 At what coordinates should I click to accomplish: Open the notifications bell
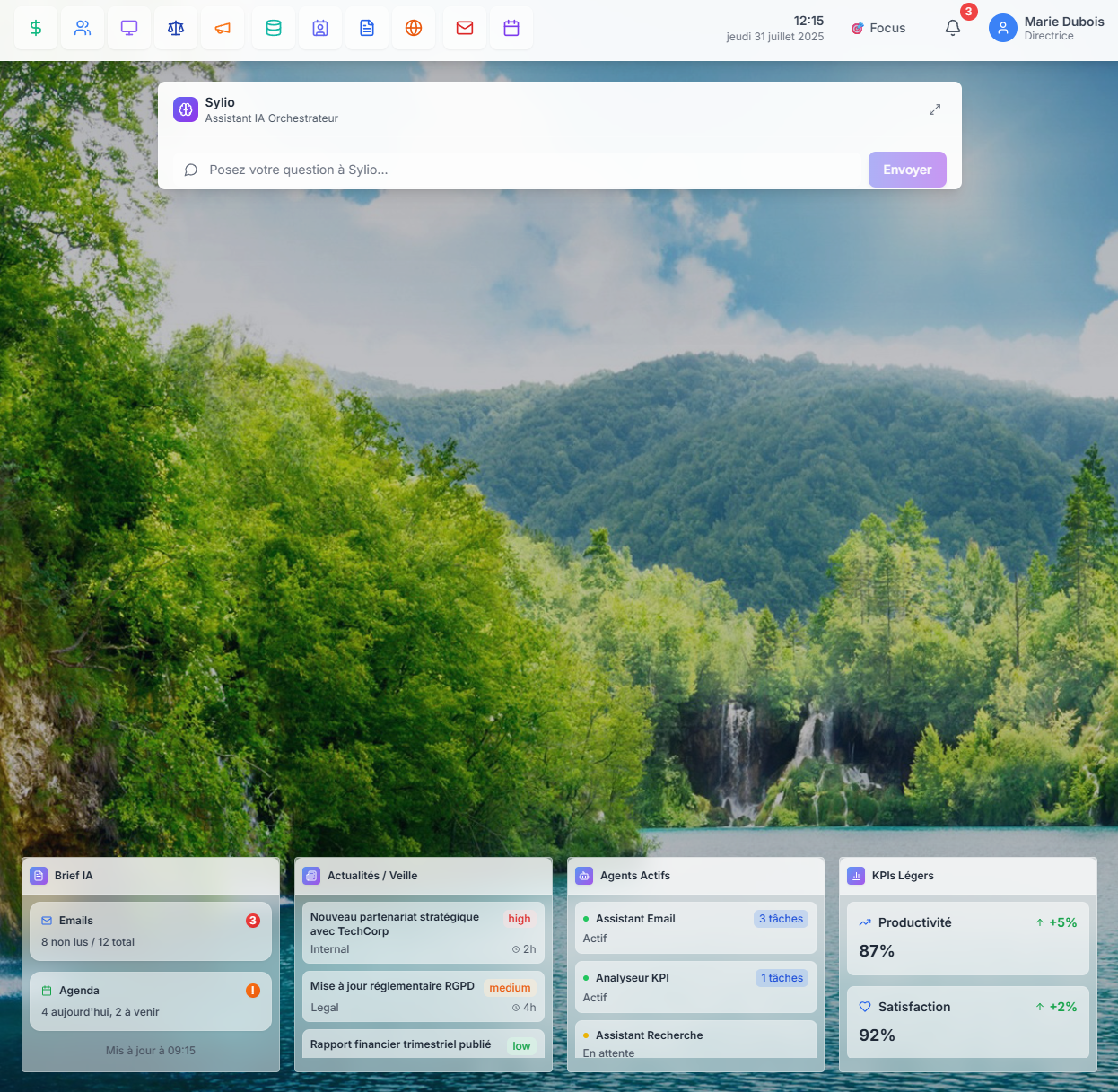point(953,28)
